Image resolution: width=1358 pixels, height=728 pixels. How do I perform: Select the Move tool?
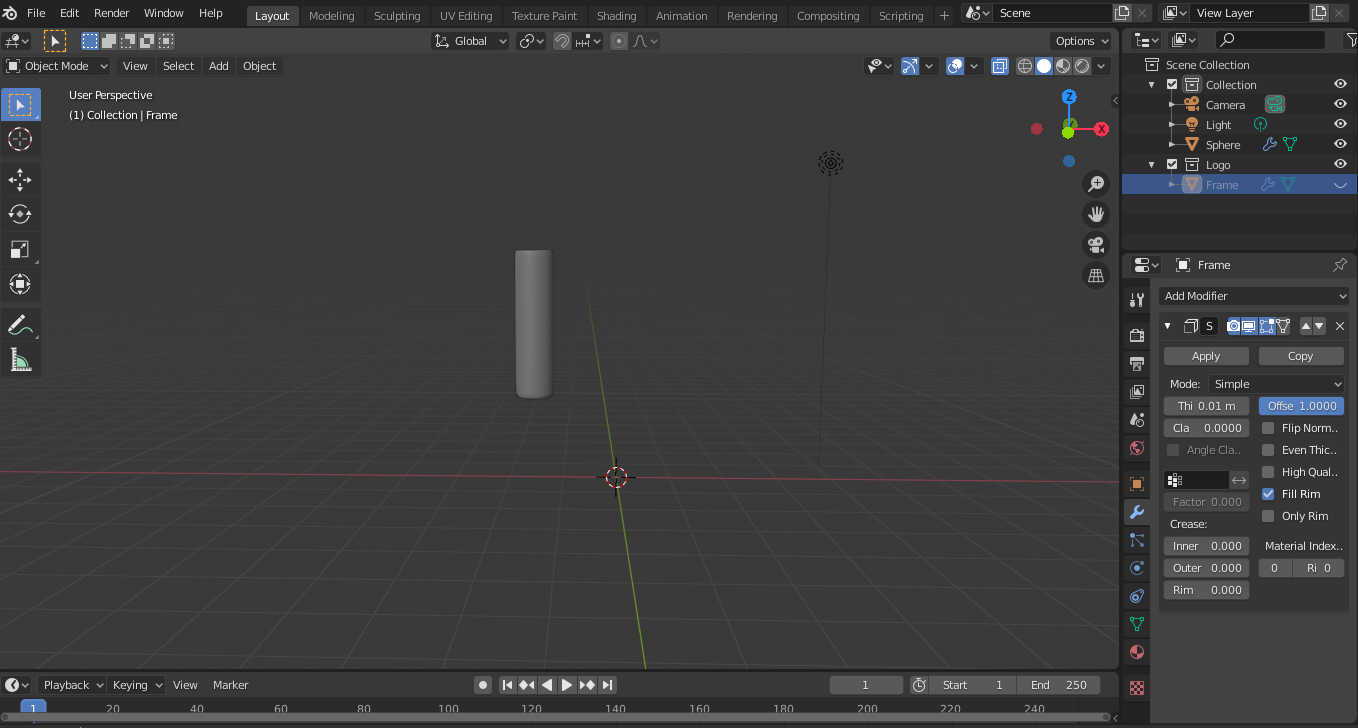click(x=20, y=180)
